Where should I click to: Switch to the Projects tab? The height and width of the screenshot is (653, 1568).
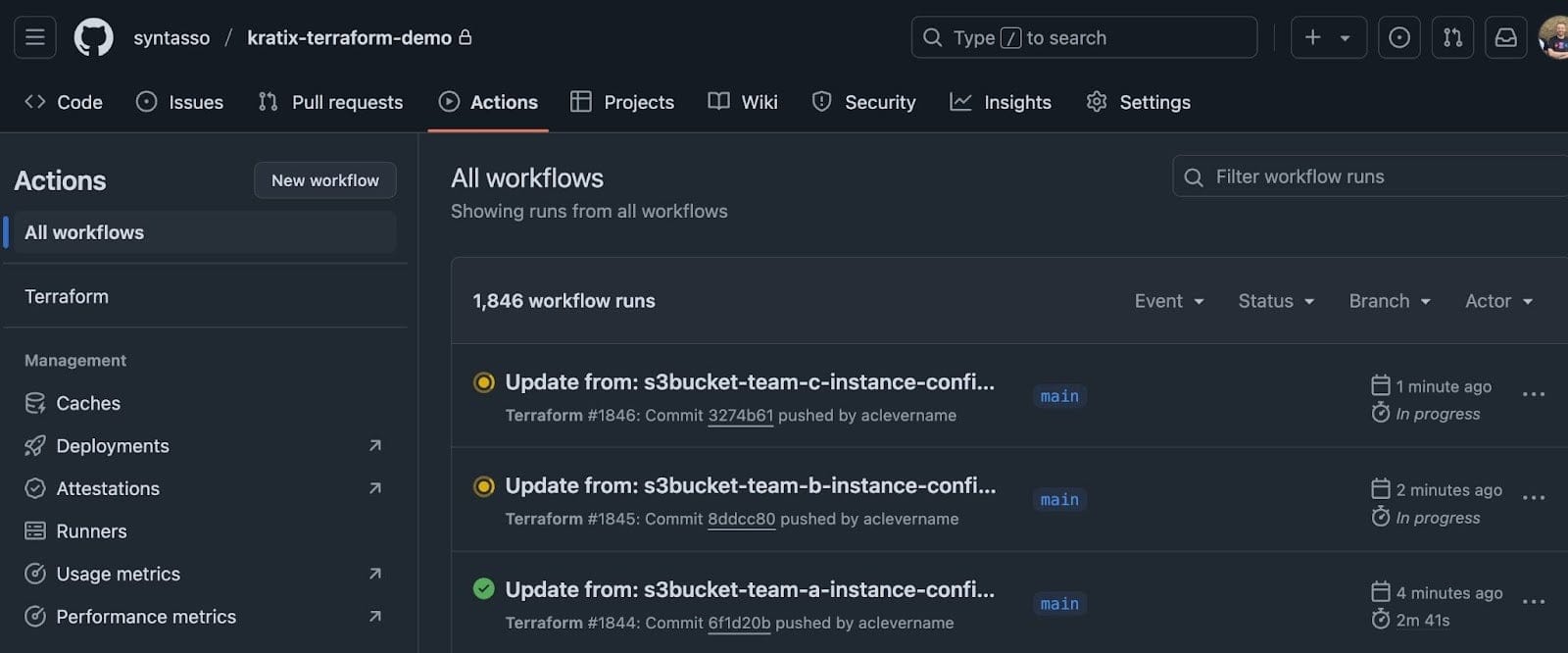[x=622, y=102]
